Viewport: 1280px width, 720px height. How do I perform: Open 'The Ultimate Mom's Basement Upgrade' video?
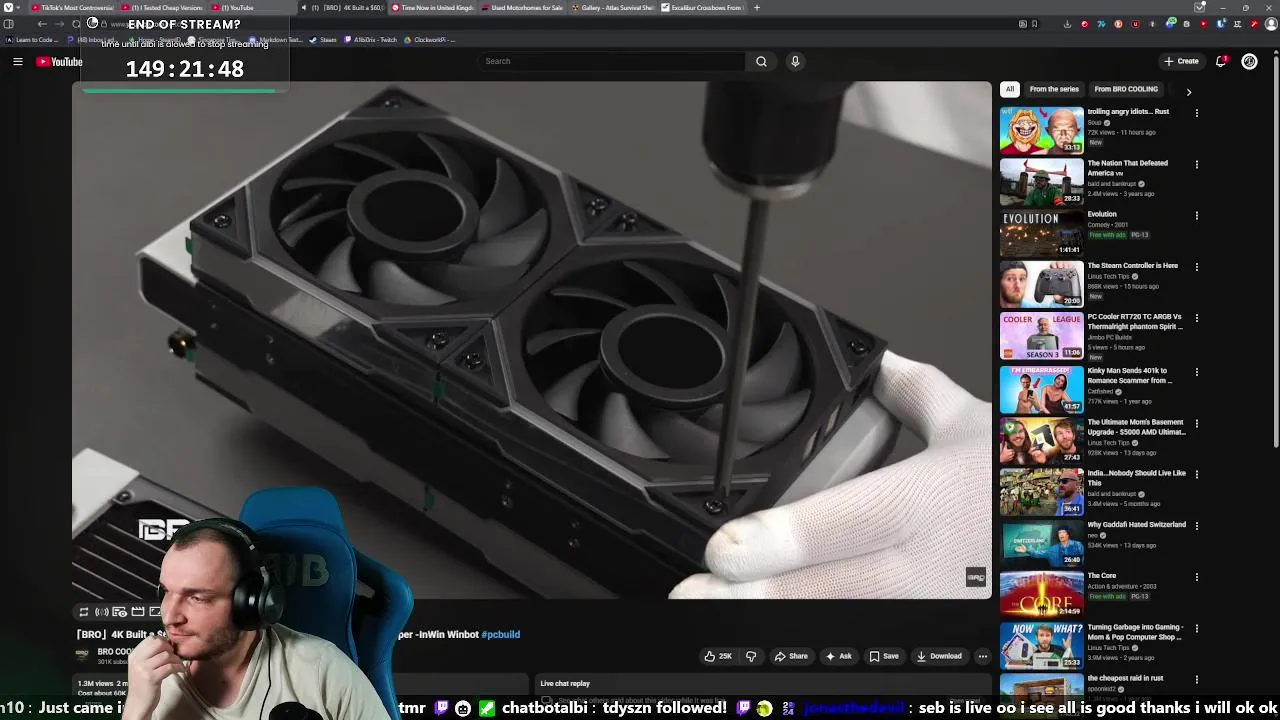(1041, 440)
